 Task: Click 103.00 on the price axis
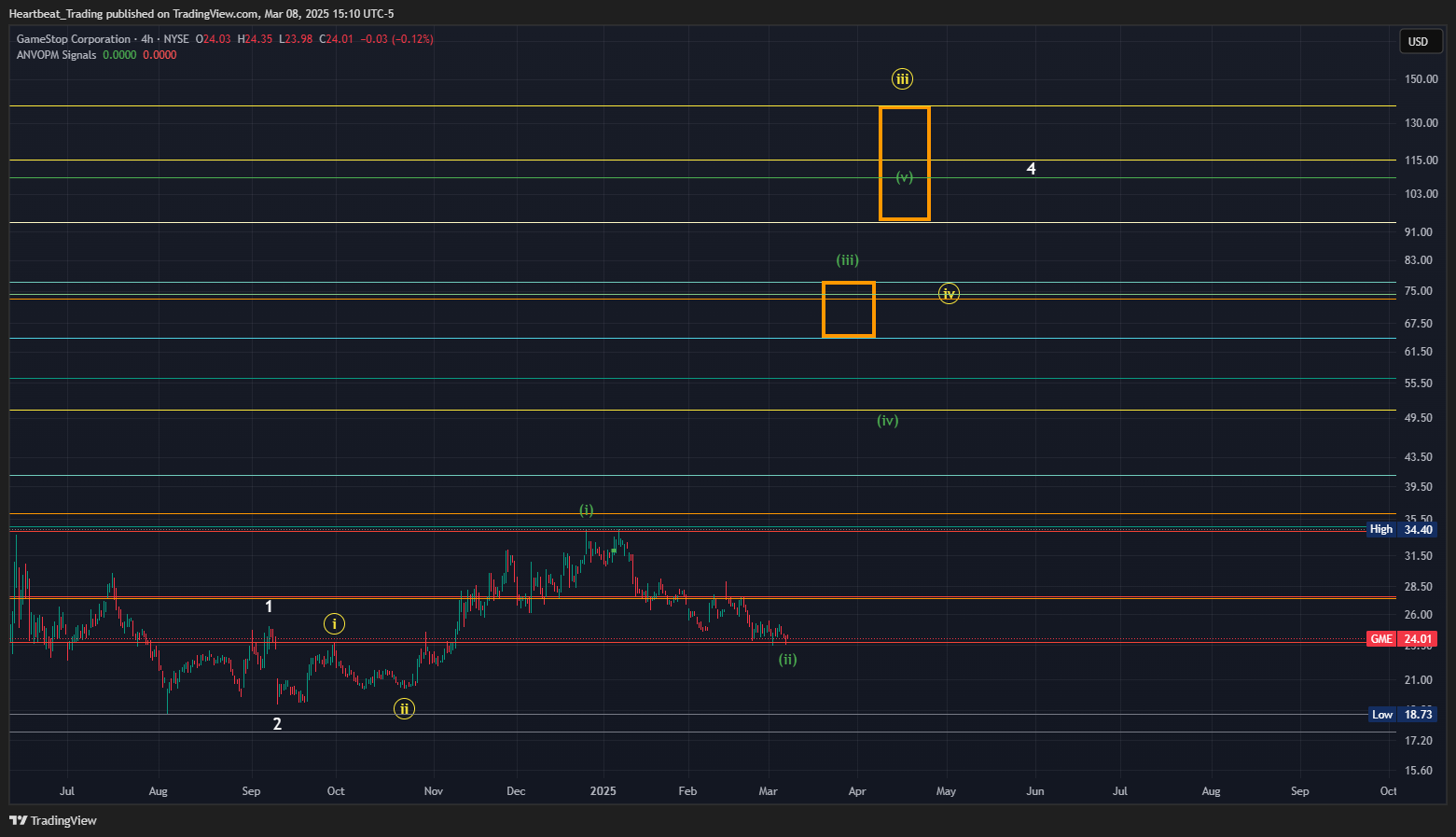[1421, 194]
